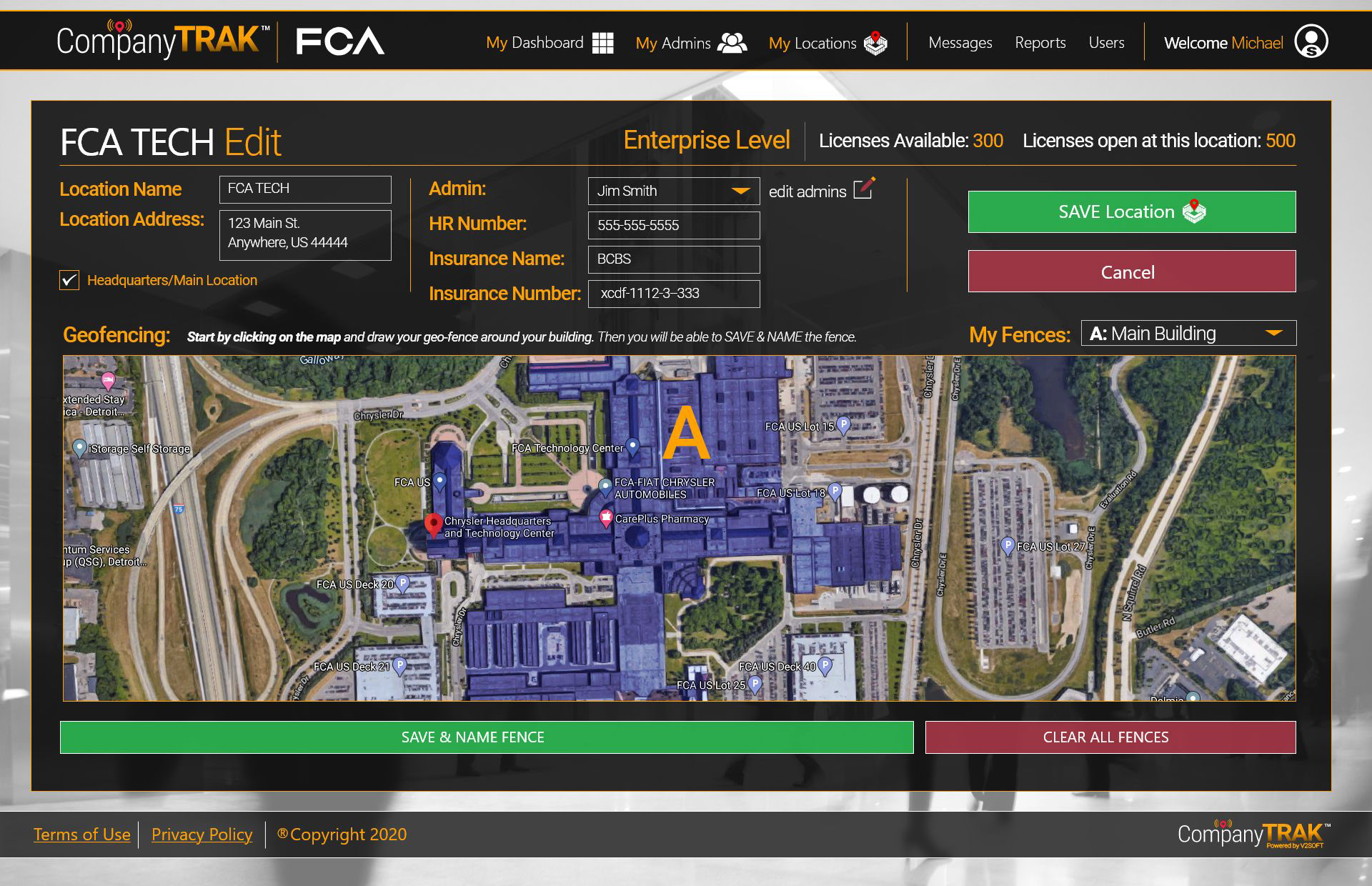Click the FCA US map marker

point(440,481)
